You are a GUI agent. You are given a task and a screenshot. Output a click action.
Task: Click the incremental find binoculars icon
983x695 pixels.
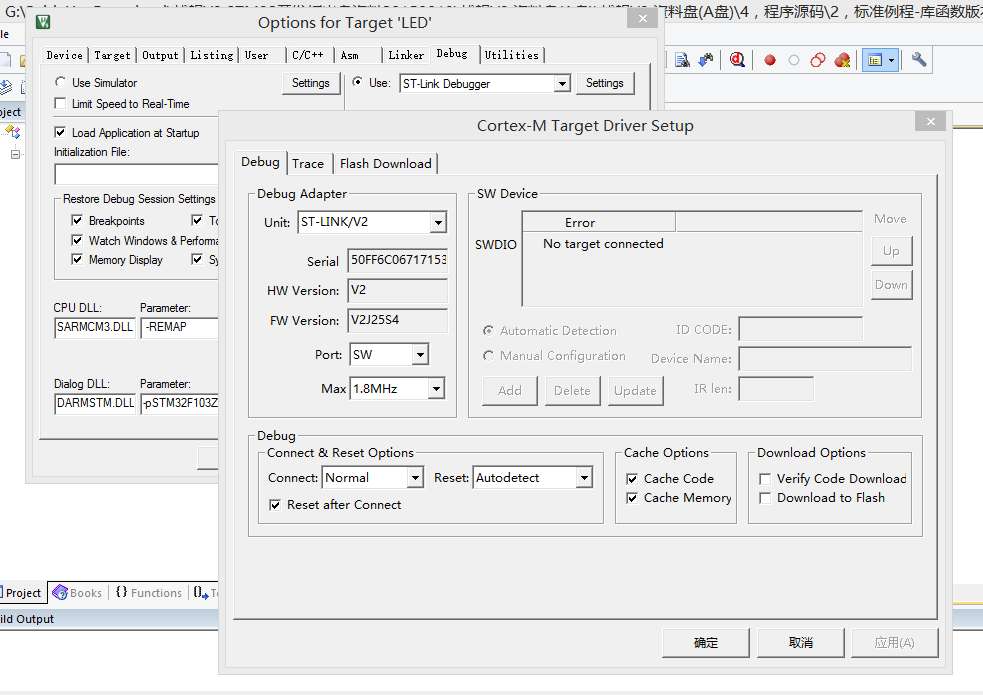[706, 60]
